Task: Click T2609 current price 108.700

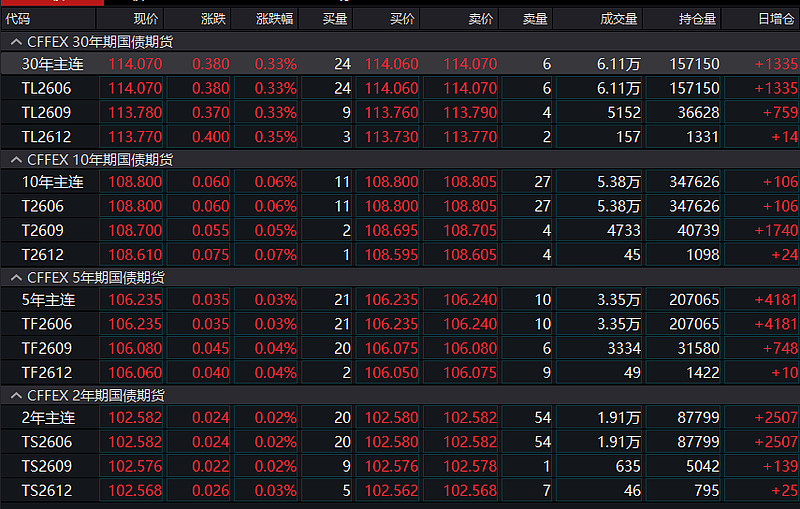Action: pyautogui.click(x=135, y=230)
